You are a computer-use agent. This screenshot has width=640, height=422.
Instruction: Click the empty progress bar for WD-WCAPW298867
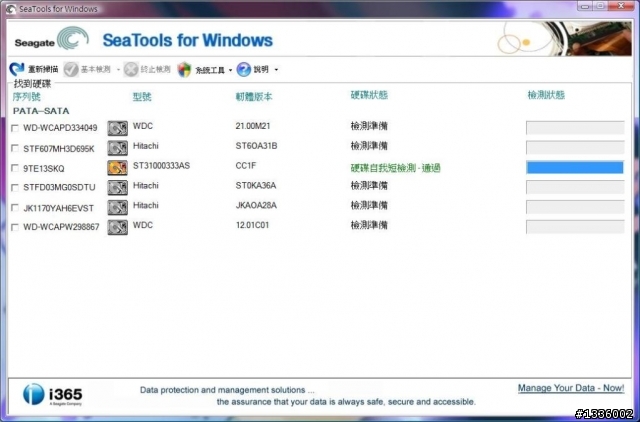click(x=575, y=227)
